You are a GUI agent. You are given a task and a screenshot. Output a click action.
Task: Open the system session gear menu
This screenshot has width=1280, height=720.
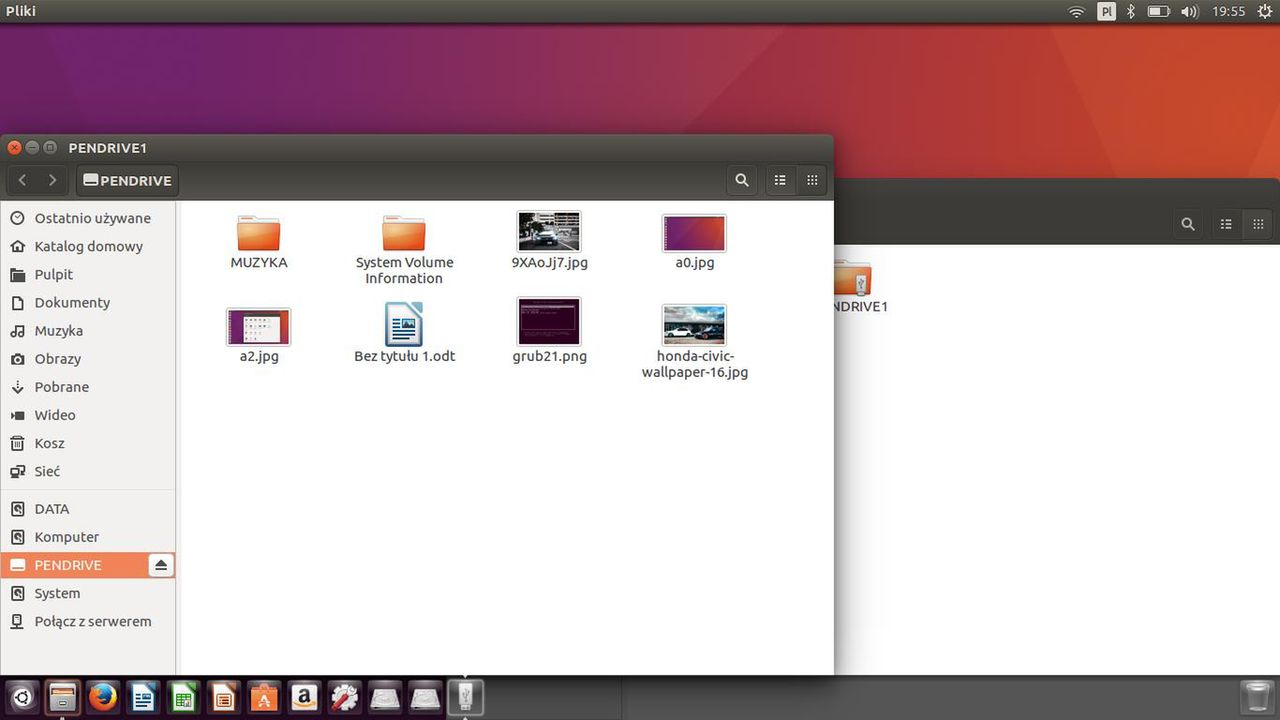coord(1265,12)
